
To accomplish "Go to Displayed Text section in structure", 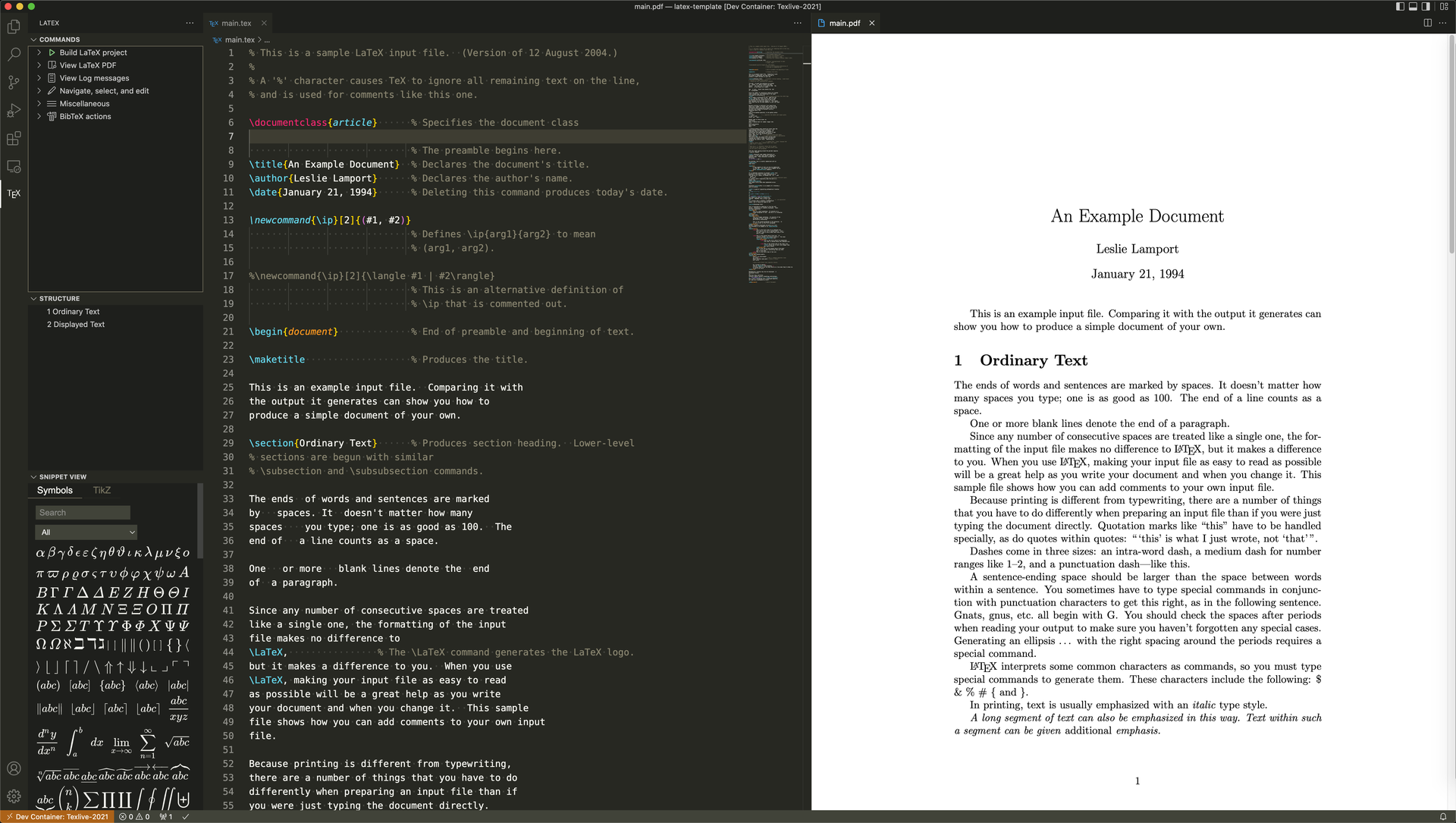I will pos(76,324).
